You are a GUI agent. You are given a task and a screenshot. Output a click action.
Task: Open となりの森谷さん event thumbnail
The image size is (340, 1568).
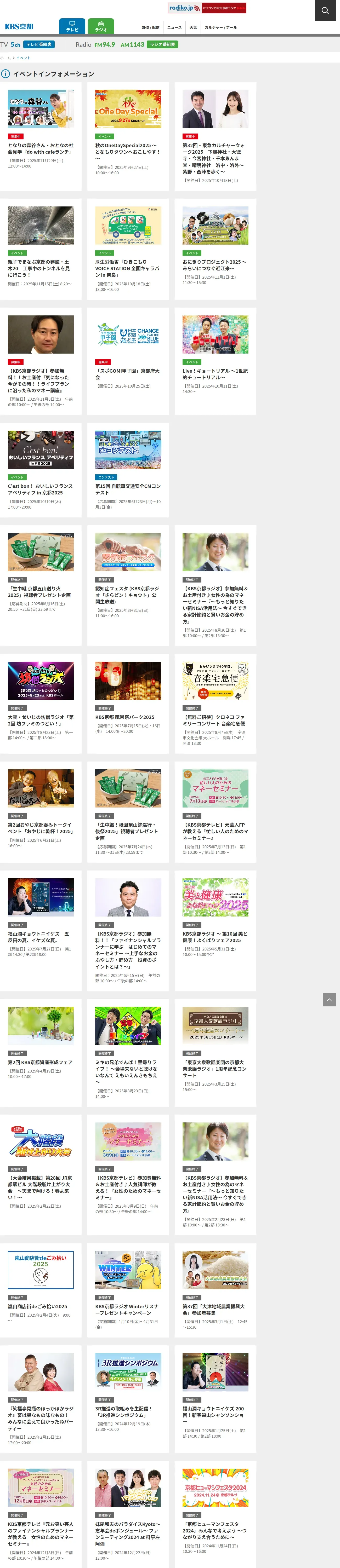point(41,109)
